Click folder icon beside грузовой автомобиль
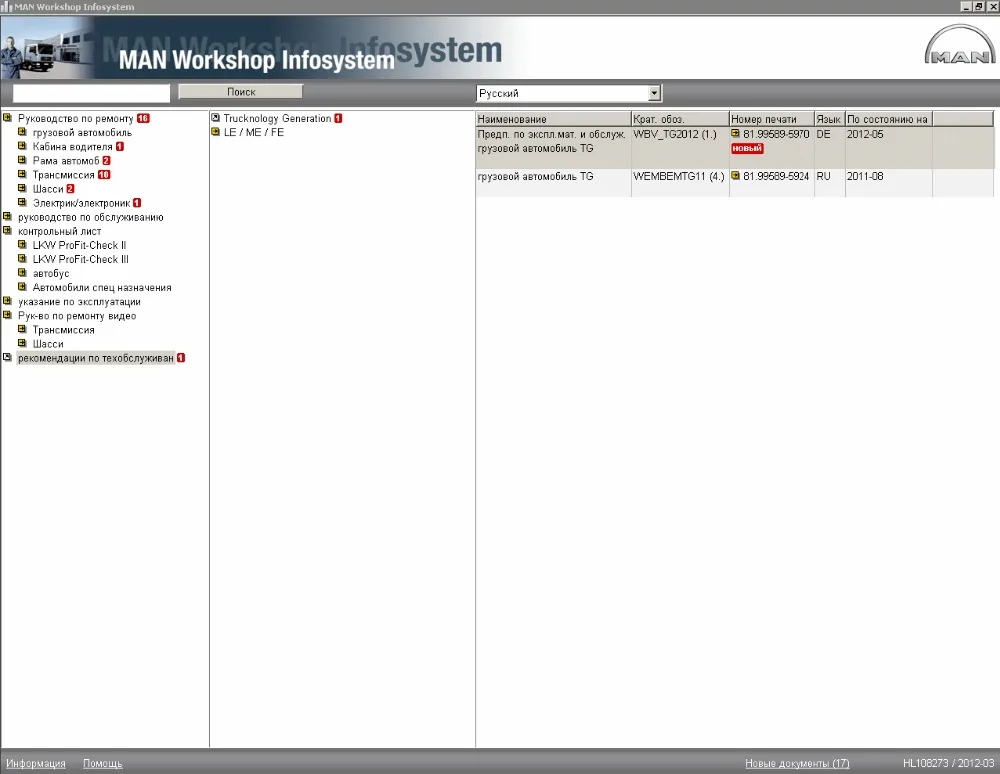 [x=22, y=131]
